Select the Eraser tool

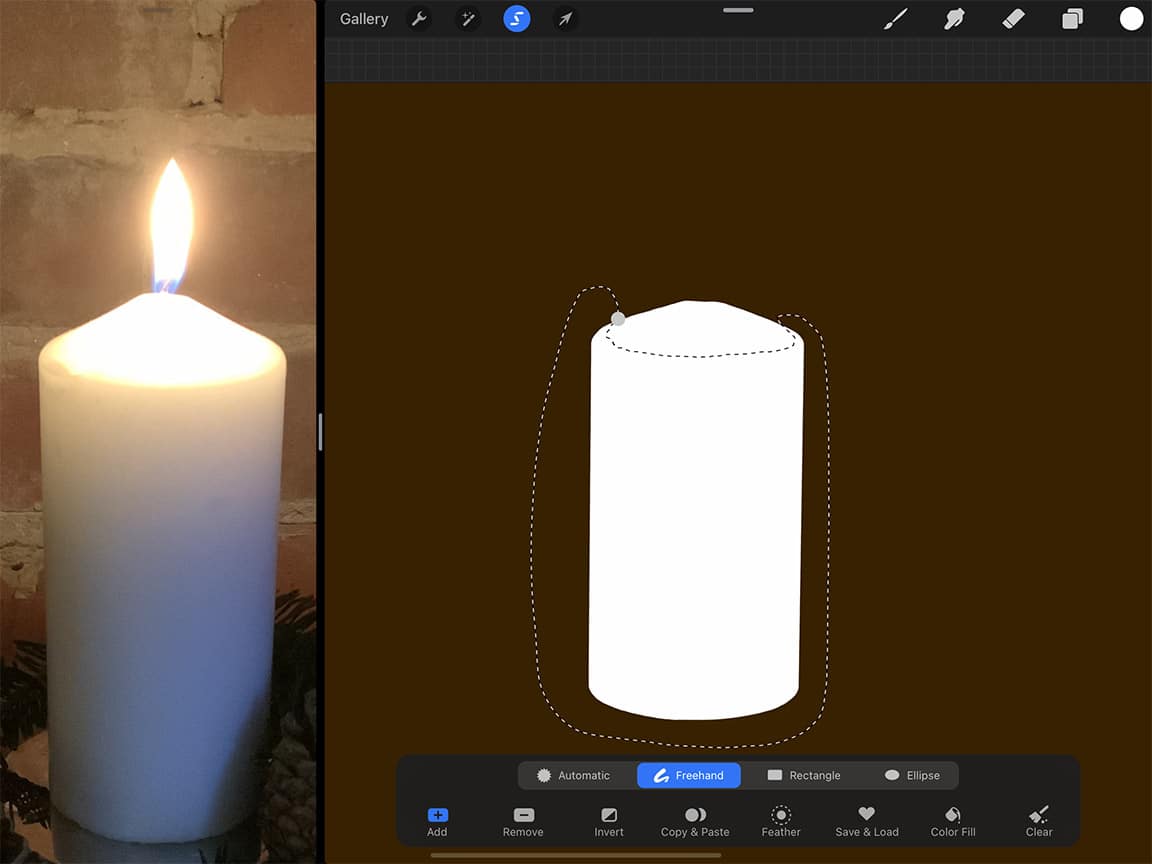pyautogui.click(x=1013, y=19)
